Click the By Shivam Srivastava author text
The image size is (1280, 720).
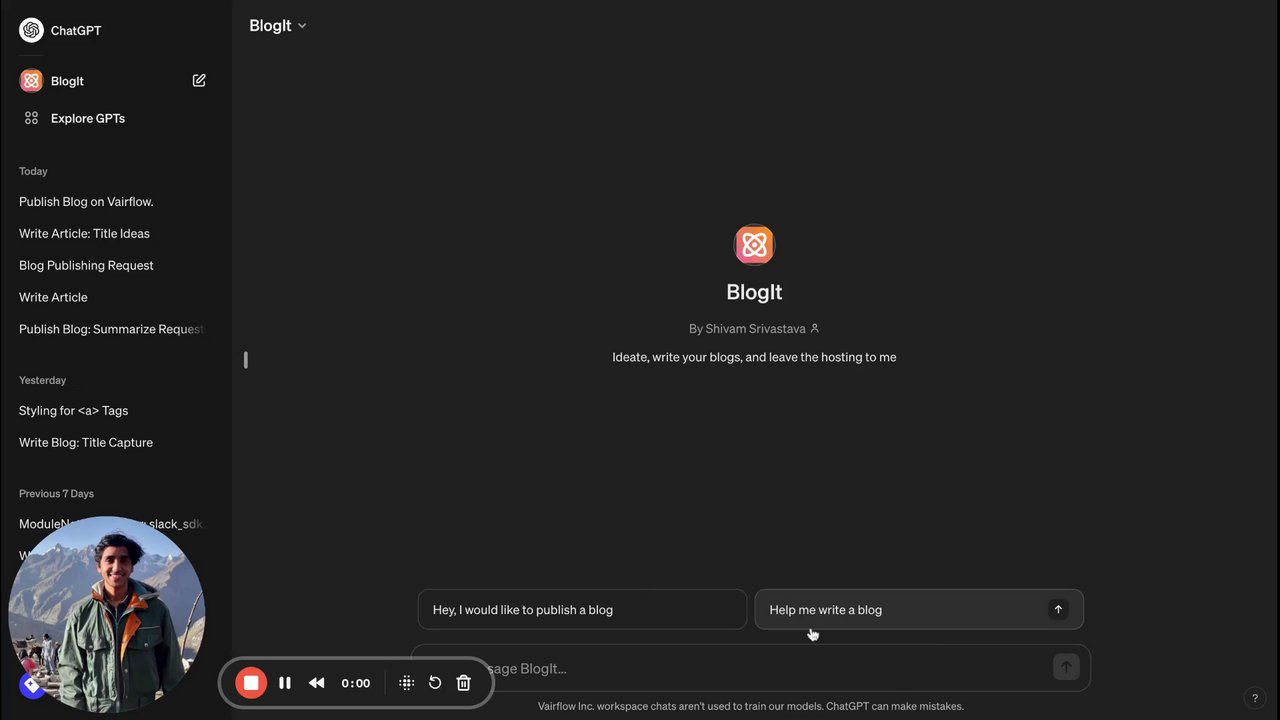tap(747, 328)
